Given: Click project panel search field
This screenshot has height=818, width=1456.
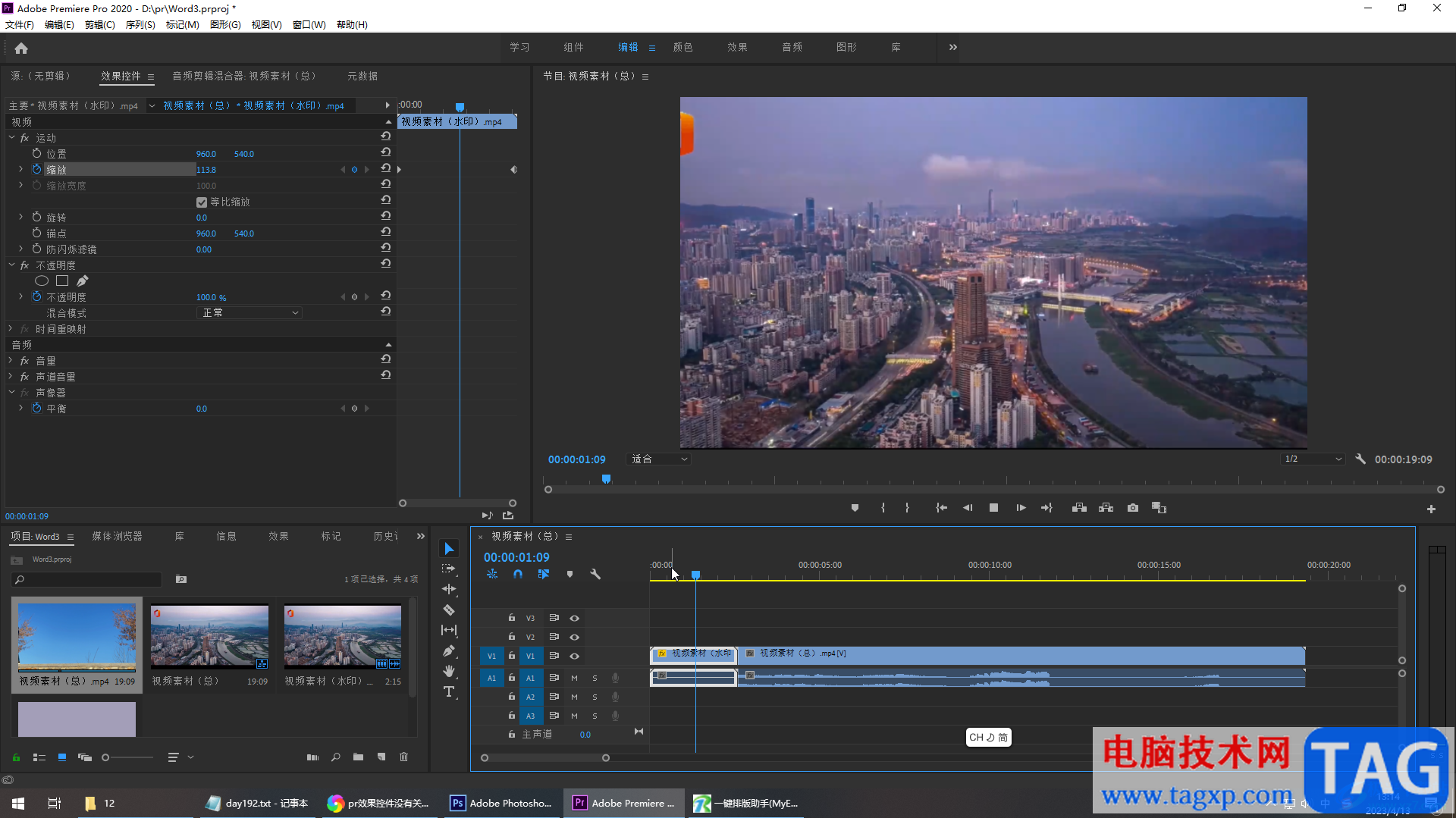Looking at the screenshot, I should (x=87, y=580).
